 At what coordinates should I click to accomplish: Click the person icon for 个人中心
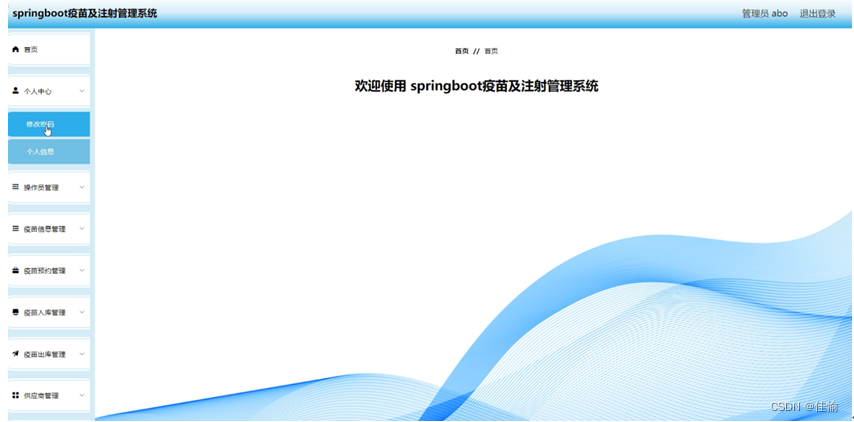(15, 91)
